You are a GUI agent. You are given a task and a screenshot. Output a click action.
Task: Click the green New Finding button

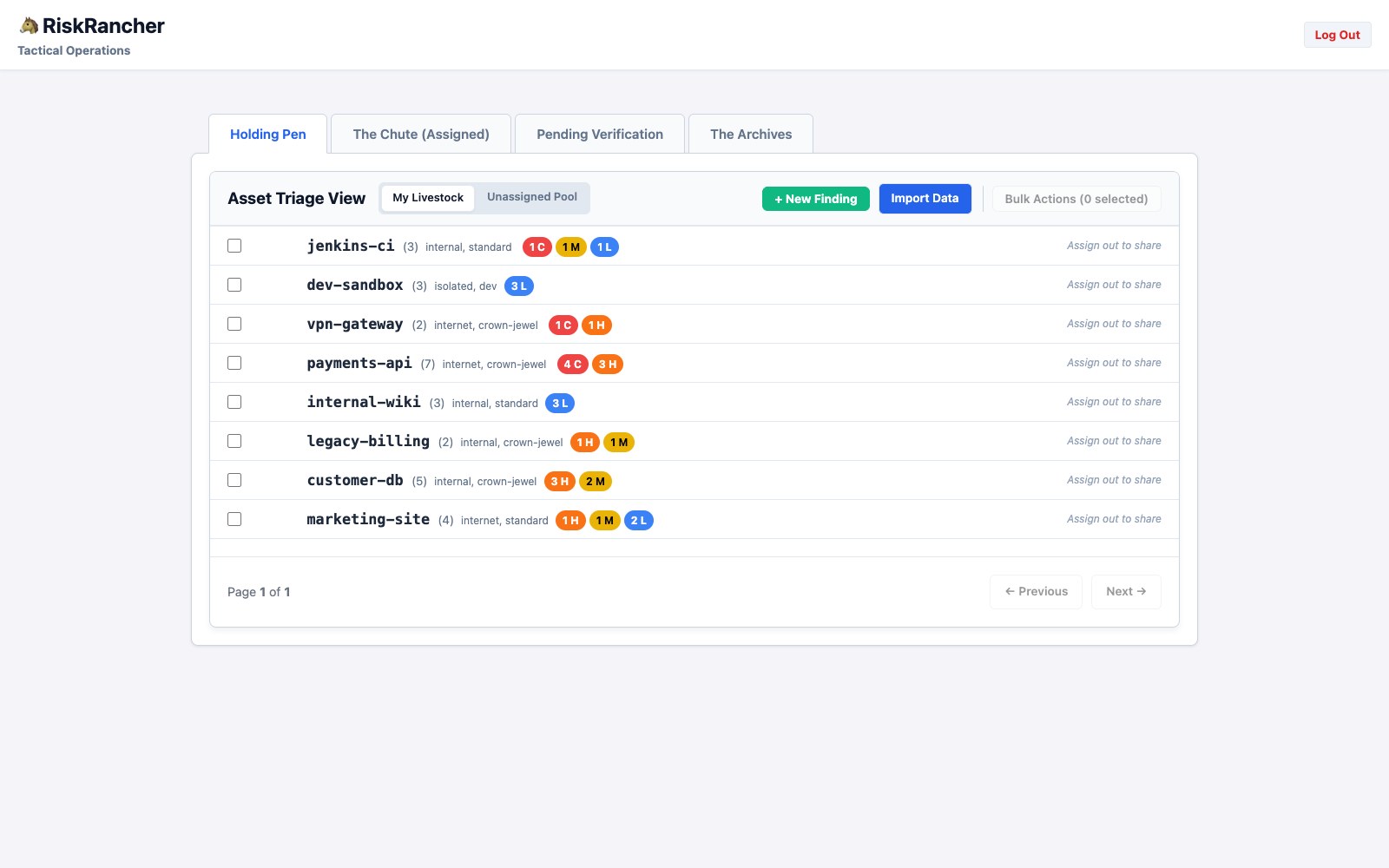(816, 199)
